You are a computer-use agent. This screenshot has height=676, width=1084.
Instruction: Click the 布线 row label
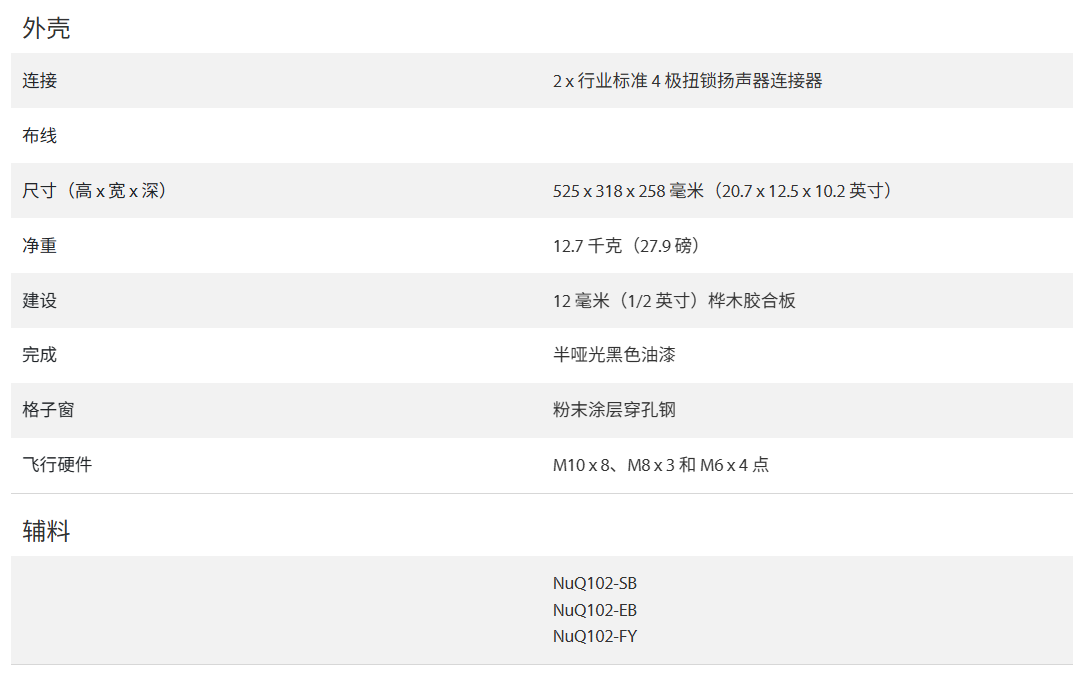click(x=40, y=135)
